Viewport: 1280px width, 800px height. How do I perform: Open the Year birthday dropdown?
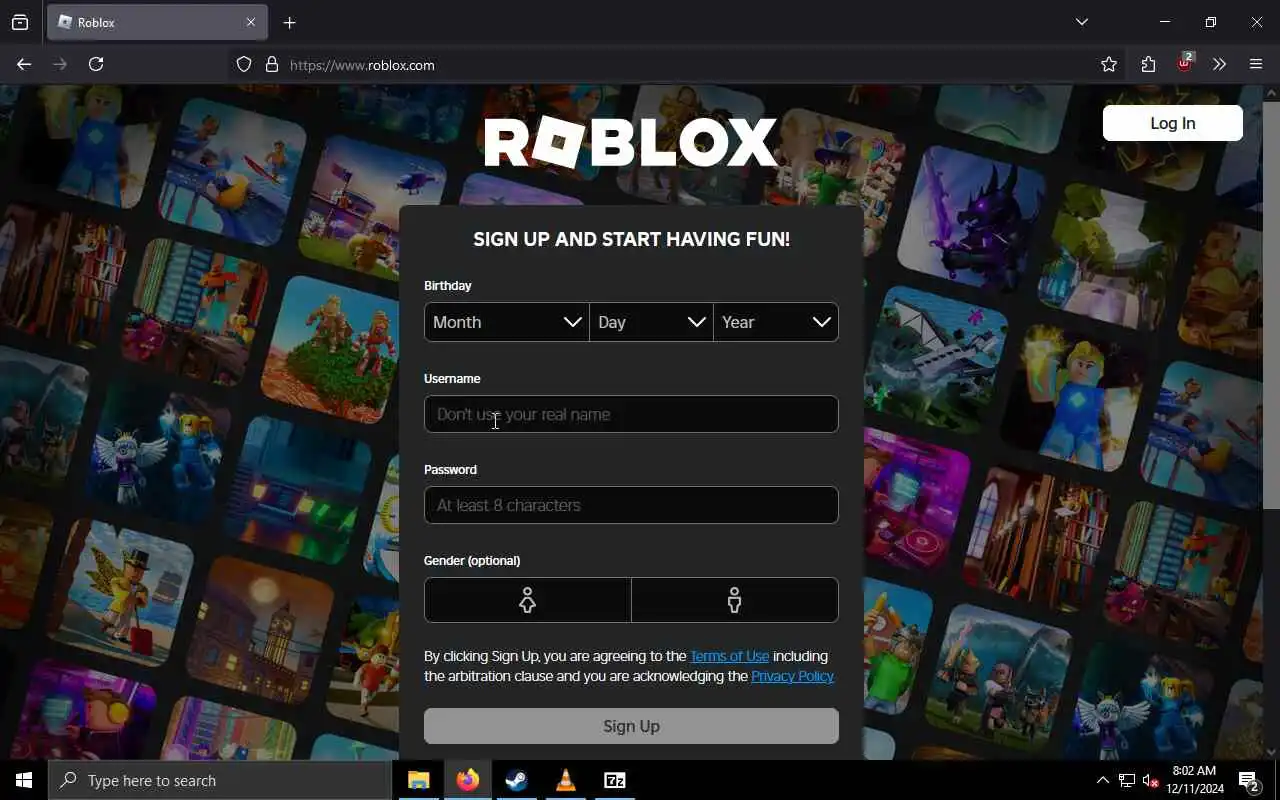(x=776, y=322)
